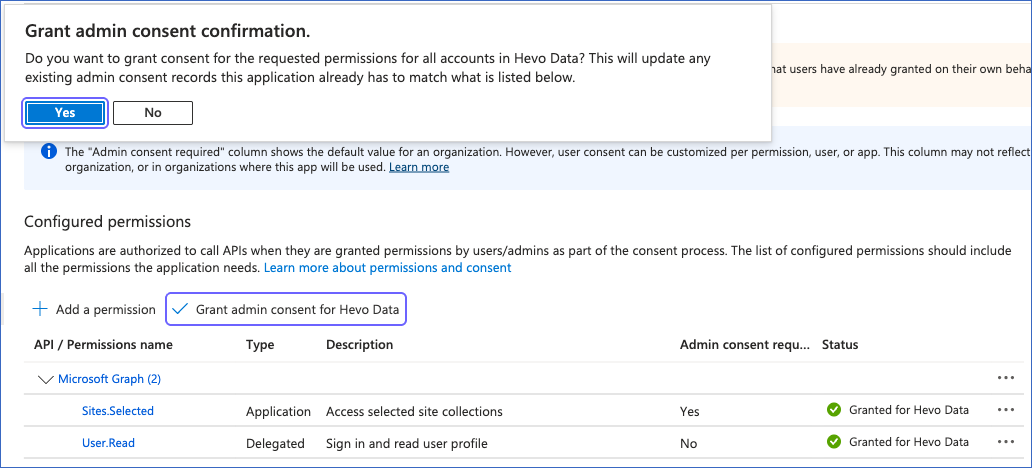Click green granted check icon for User.Read
Viewport: 1032px width, 468px height.
click(834, 441)
